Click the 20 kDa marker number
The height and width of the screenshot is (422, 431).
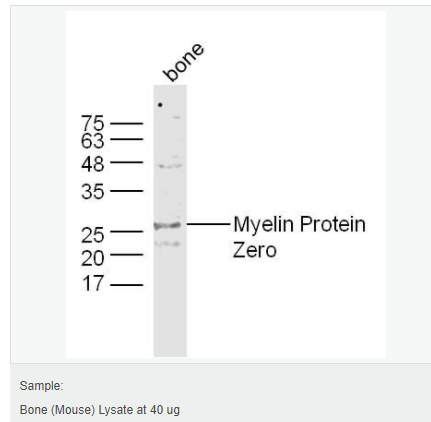93,258
